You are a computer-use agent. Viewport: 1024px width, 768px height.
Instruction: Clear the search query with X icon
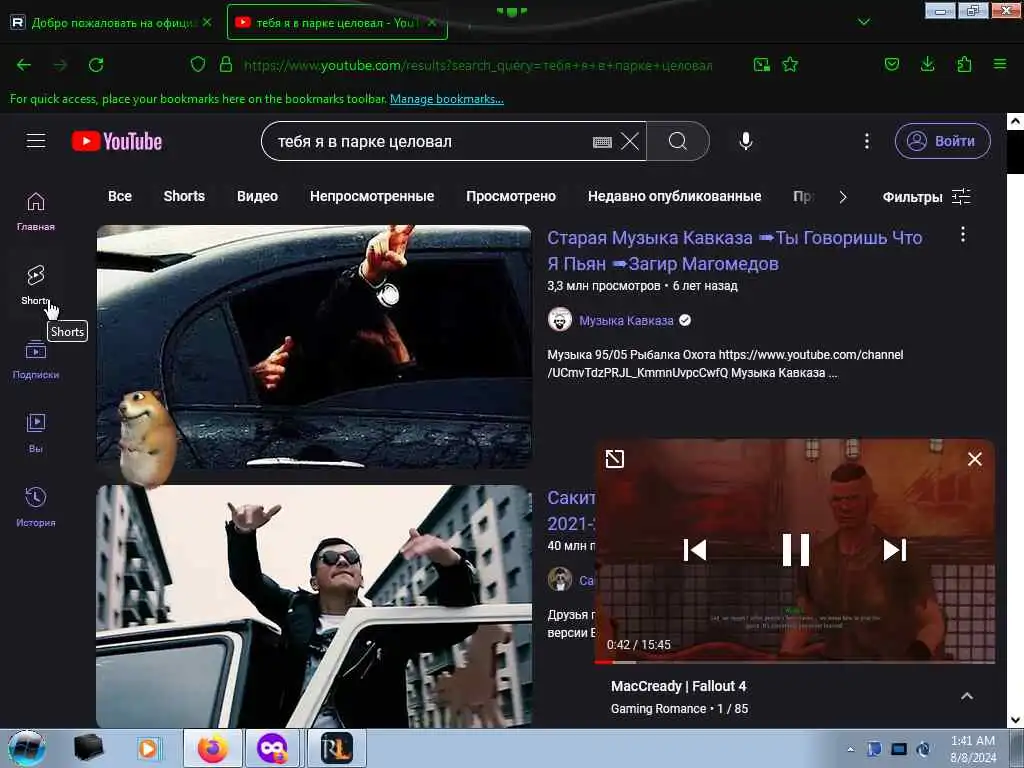click(x=630, y=141)
